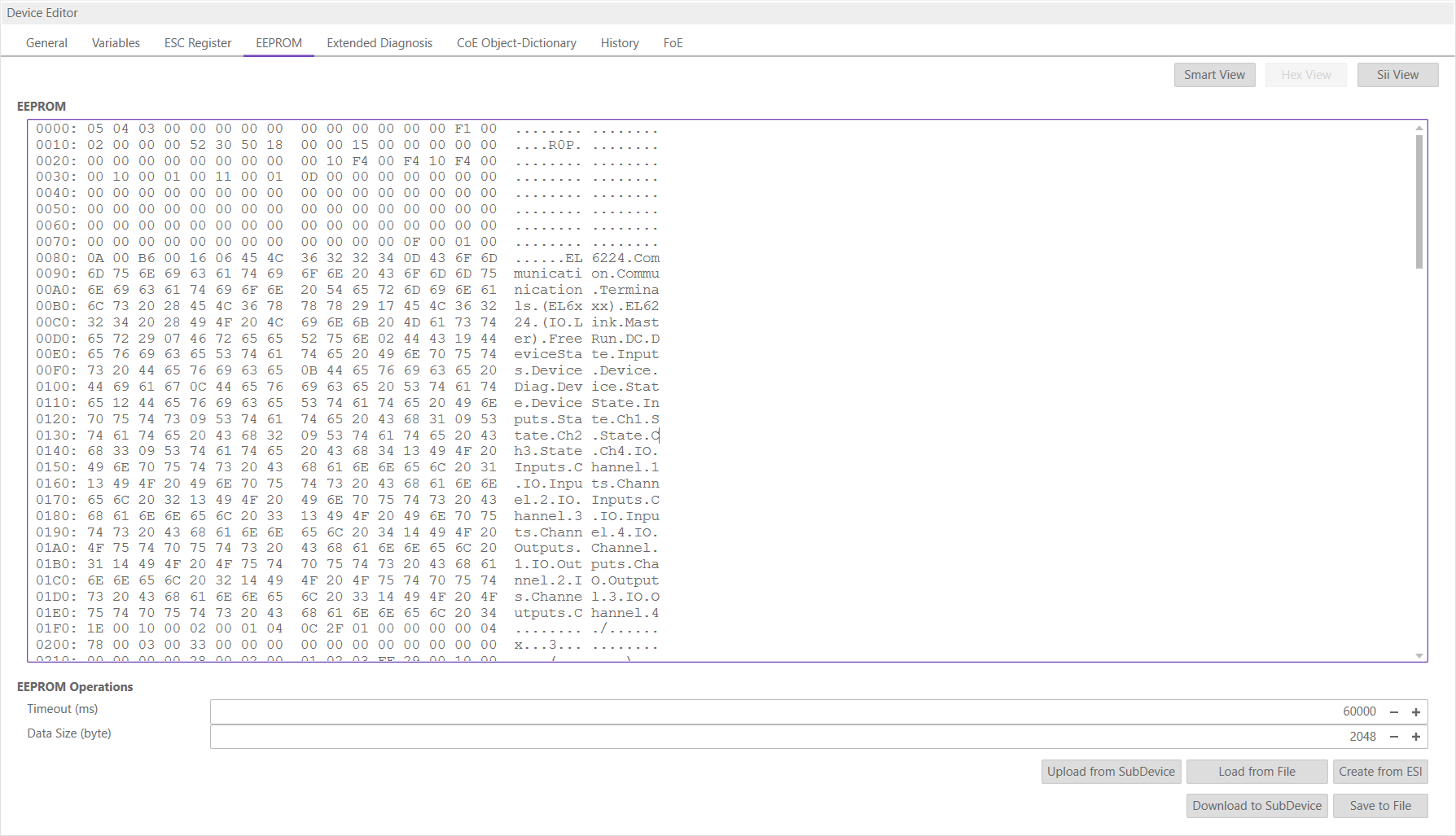Click Upload from SubDevice
Viewport: 1456px width, 836px height.
pos(1111,771)
